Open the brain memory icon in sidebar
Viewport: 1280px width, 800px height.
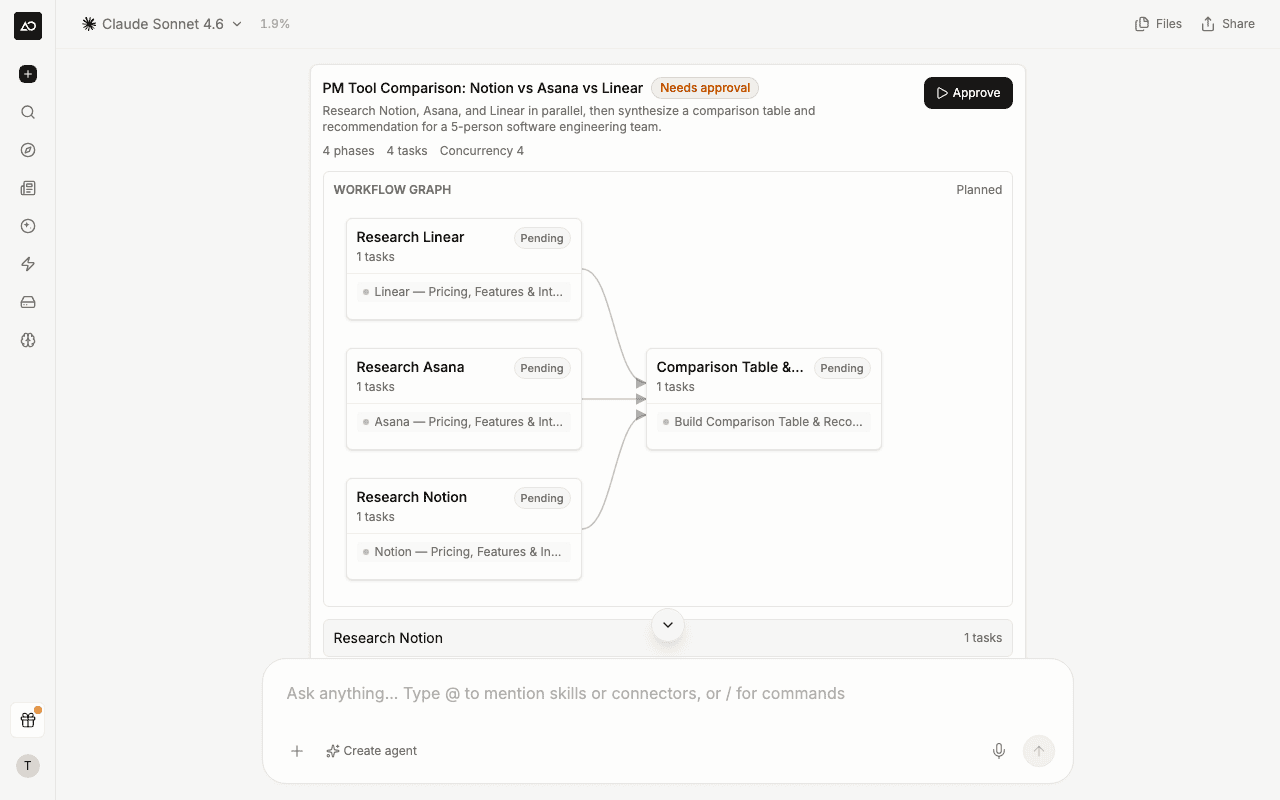click(x=28, y=340)
